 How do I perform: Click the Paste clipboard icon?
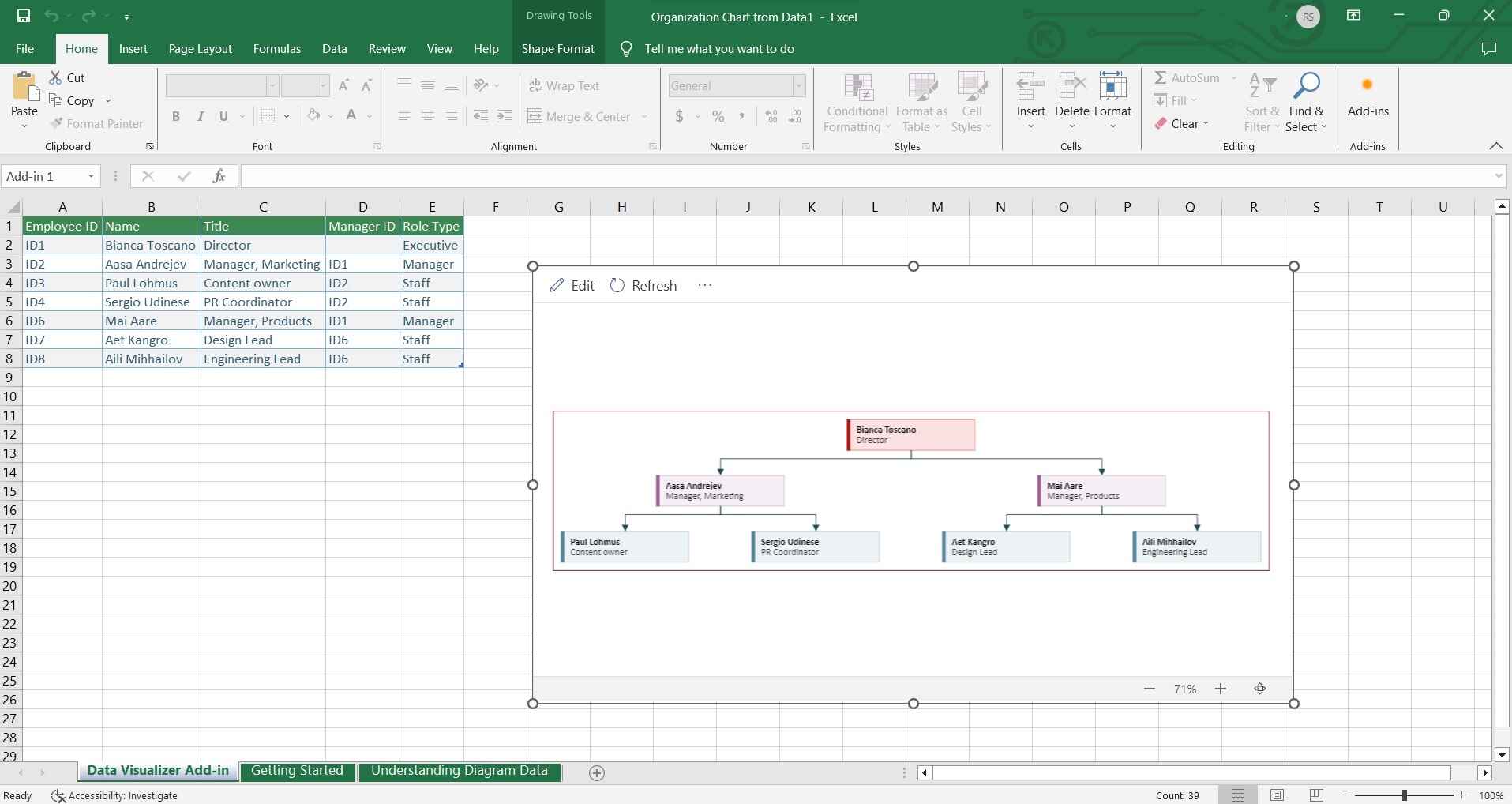click(x=24, y=87)
